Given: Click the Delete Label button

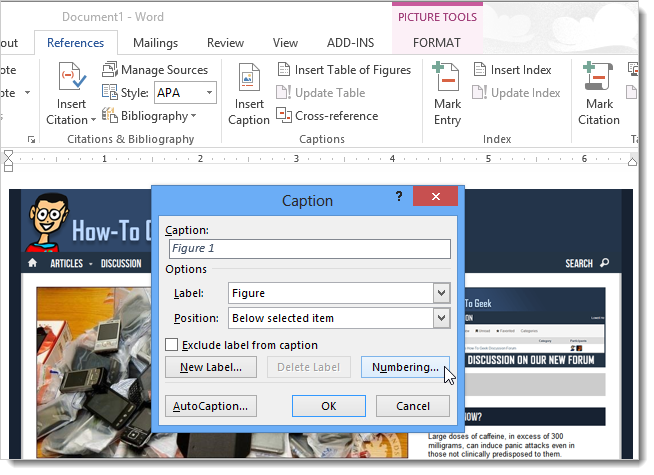Looking at the screenshot, I should coord(309,367).
